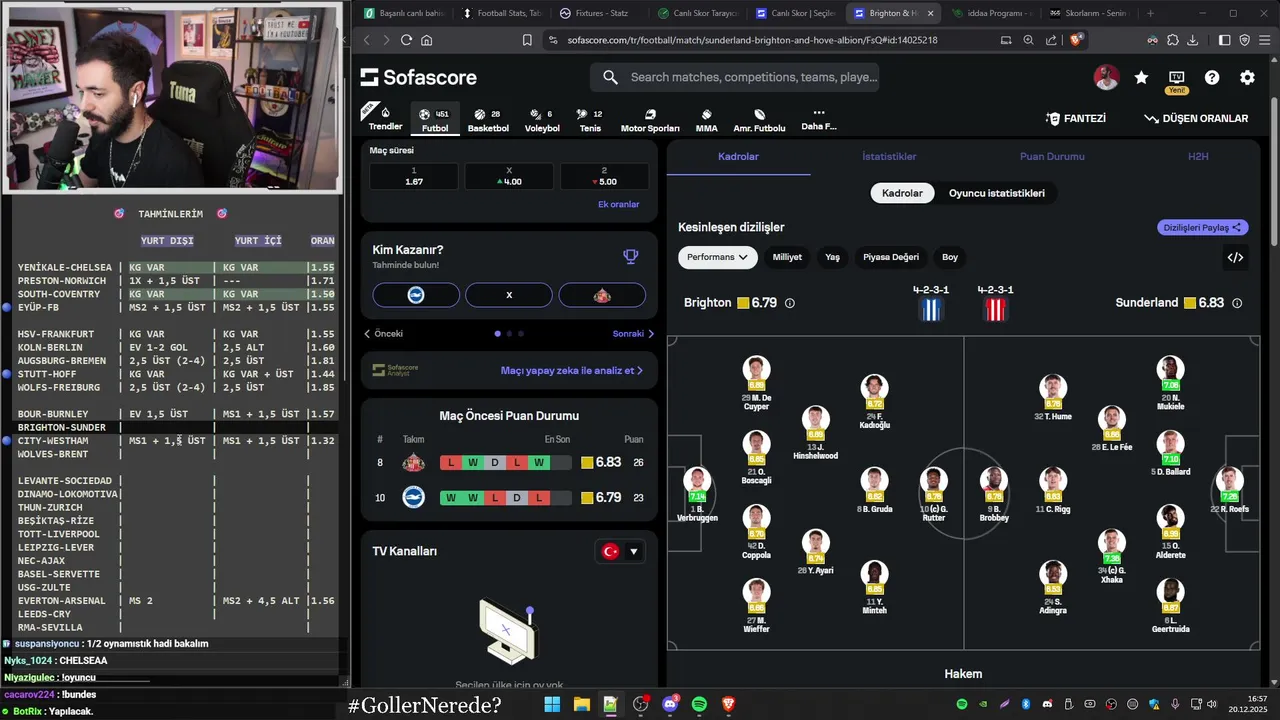
Task: Switch to Fixtures - Statz browser tab
Action: (x=594, y=13)
